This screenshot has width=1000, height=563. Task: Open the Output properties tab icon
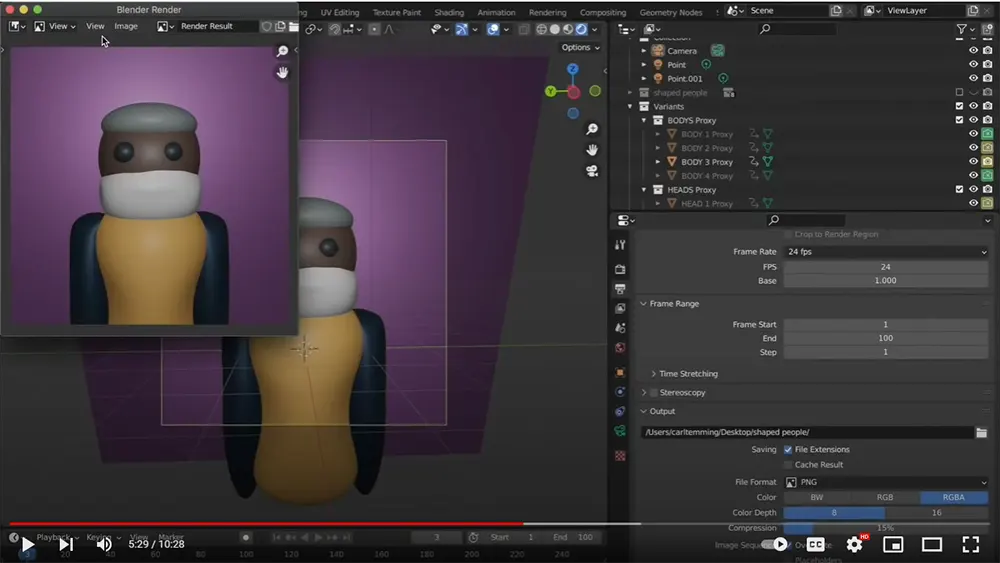tap(620, 289)
